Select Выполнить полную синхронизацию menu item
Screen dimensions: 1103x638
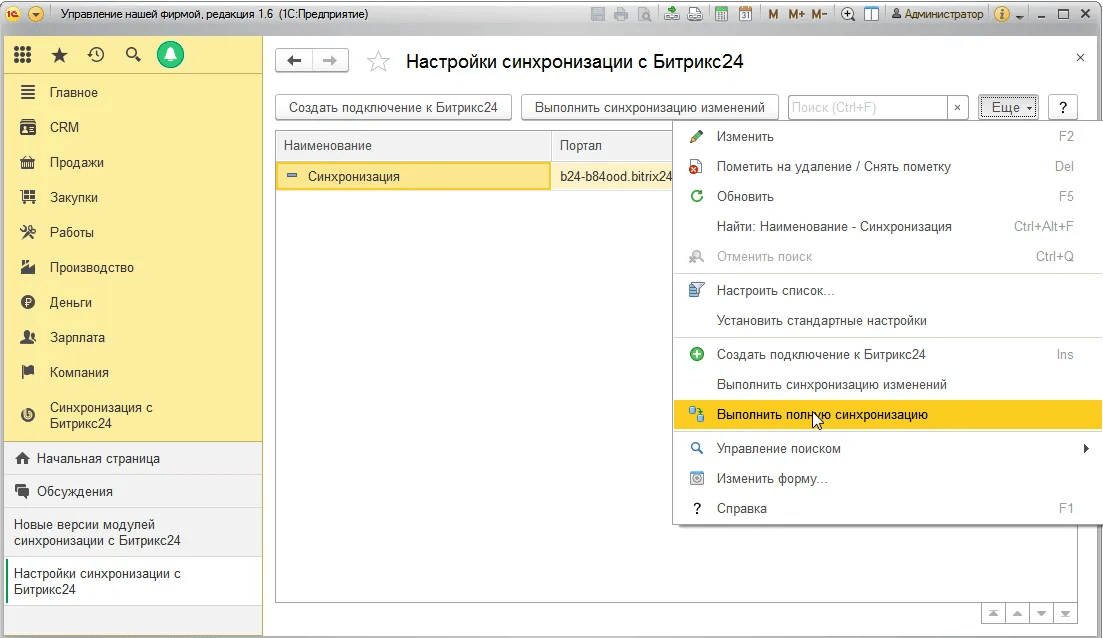coord(822,414)
